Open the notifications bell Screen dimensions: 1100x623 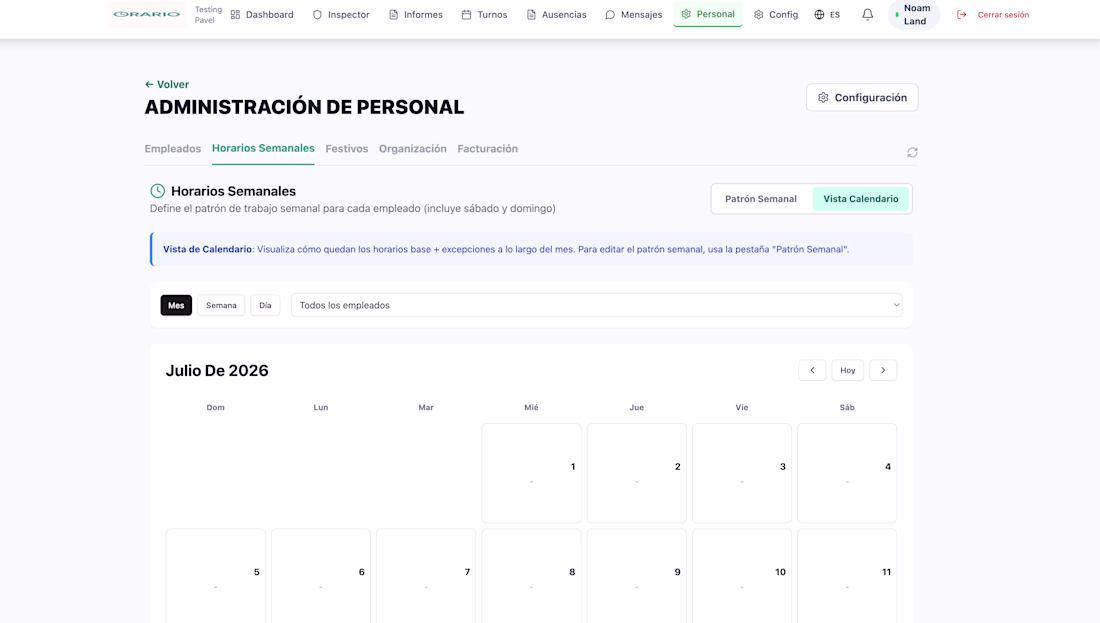coord(868,15)
